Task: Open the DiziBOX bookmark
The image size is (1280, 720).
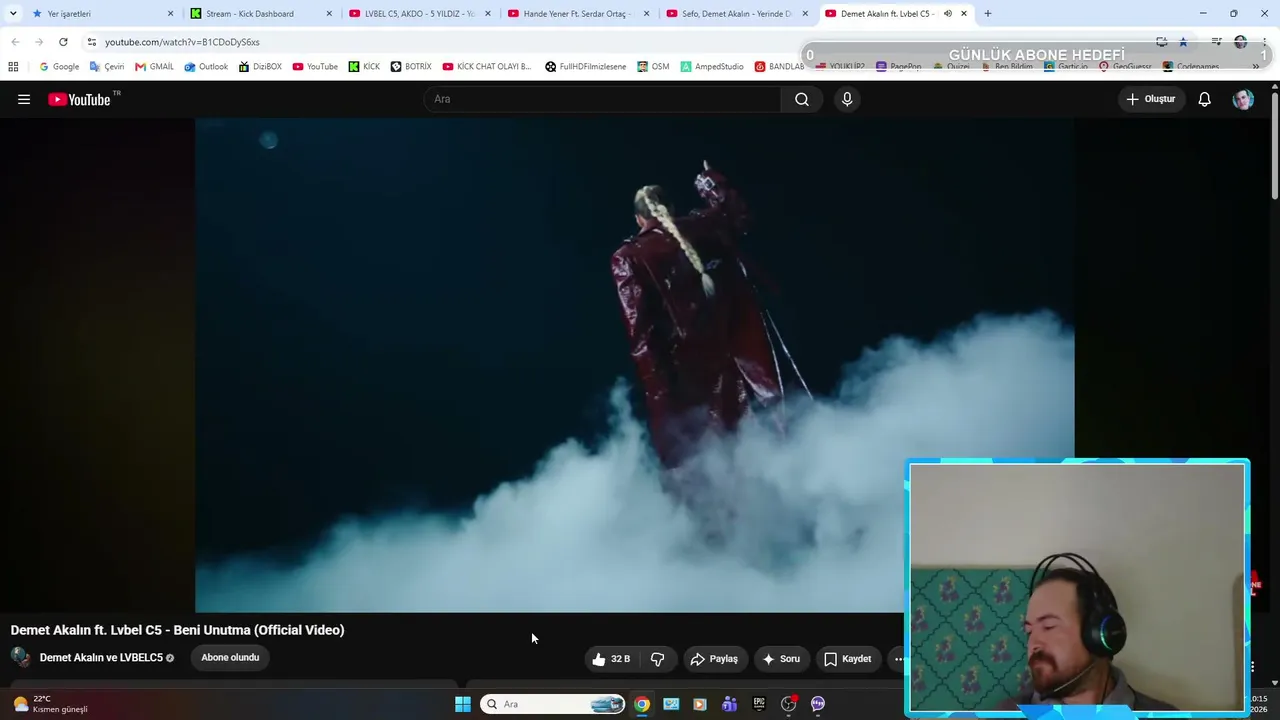Action: pos(260,67)
